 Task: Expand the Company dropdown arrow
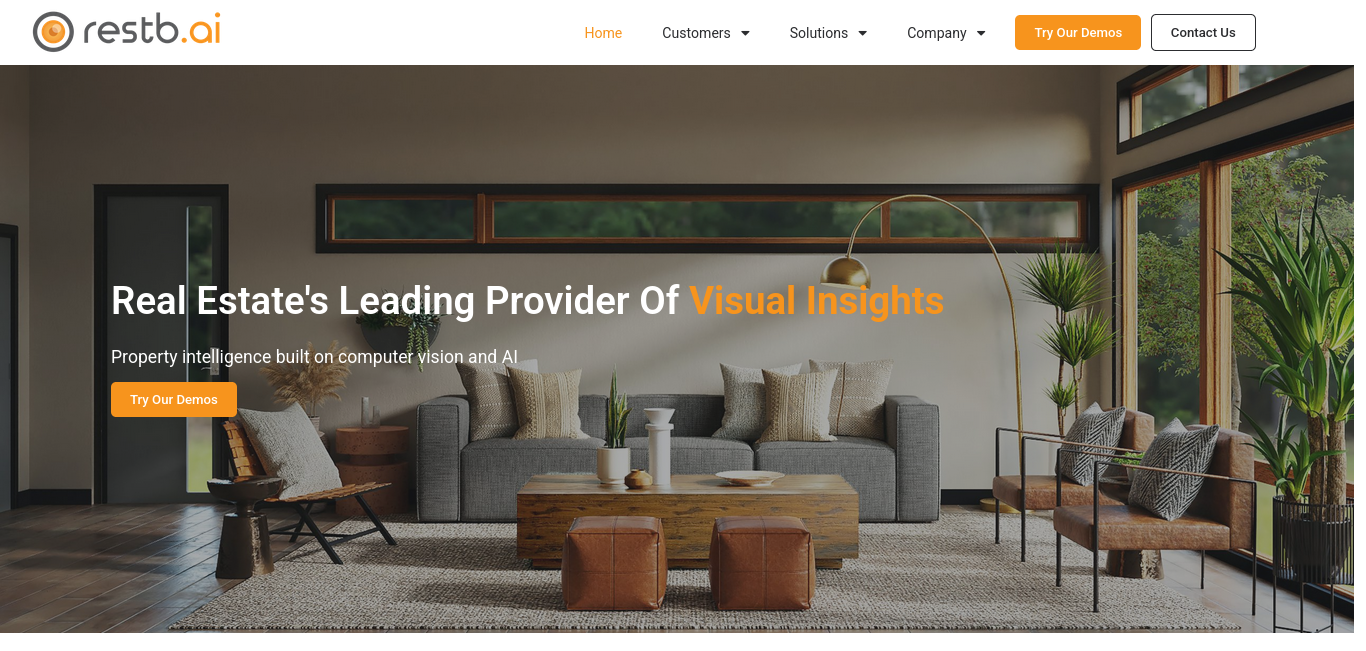[x=981, y=33]
